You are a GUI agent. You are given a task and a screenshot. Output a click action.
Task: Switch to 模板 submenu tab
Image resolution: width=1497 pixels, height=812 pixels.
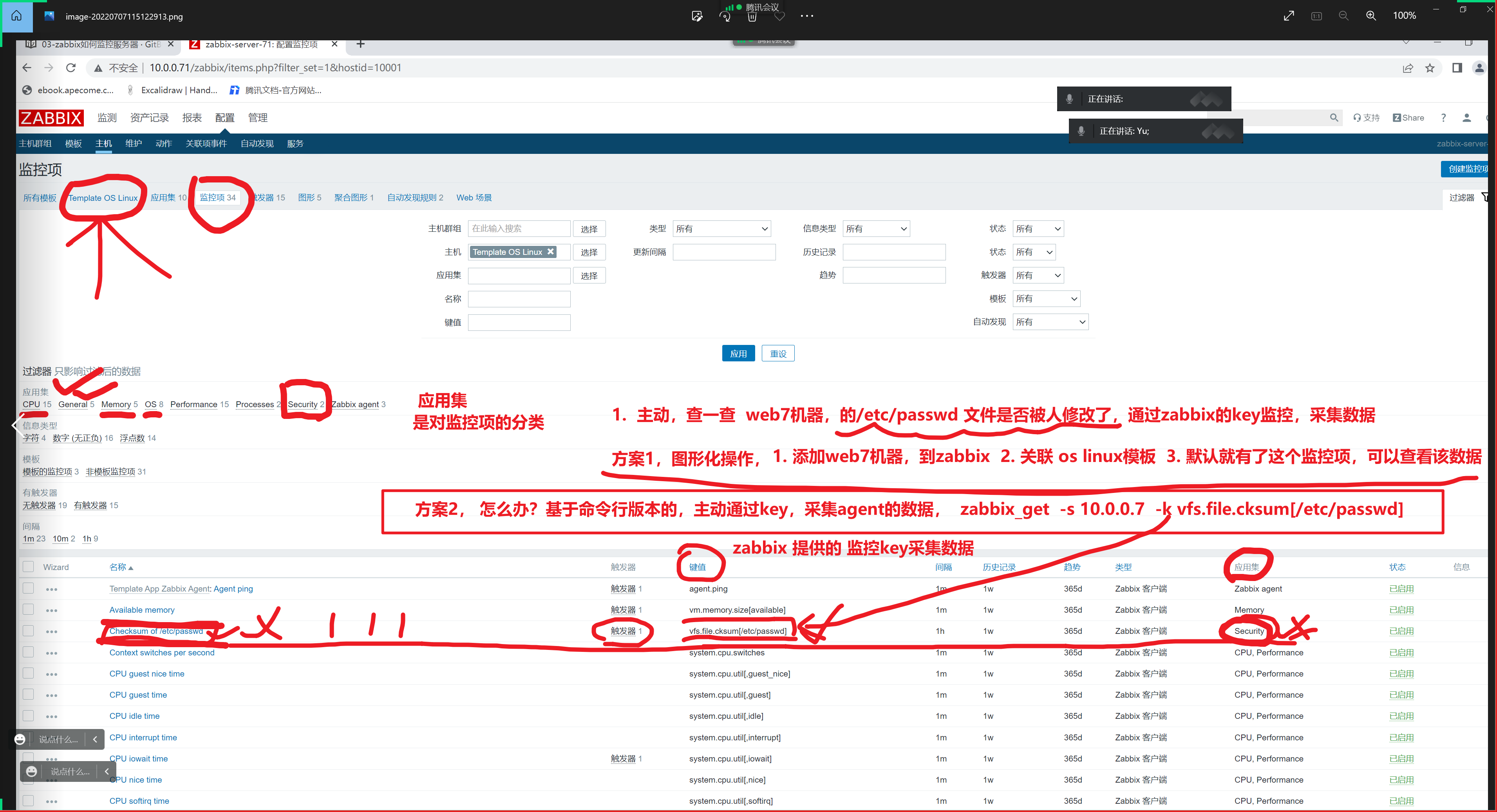point(73,143)
